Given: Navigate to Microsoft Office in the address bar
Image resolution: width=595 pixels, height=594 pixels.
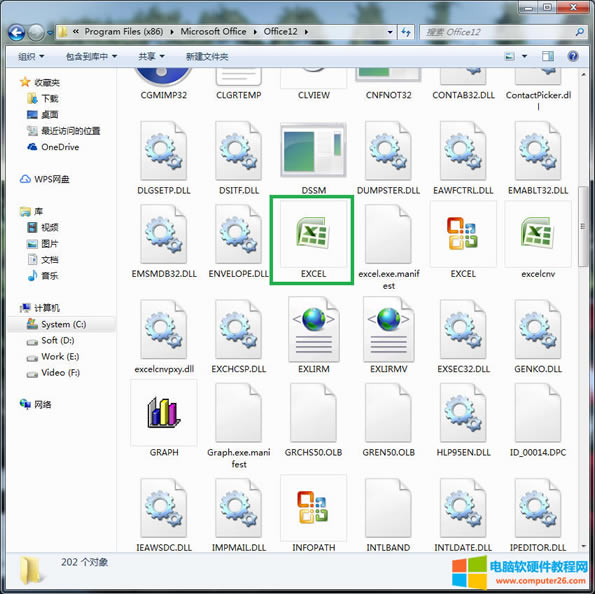Looking at the screenshot, I should click(213, 32).
